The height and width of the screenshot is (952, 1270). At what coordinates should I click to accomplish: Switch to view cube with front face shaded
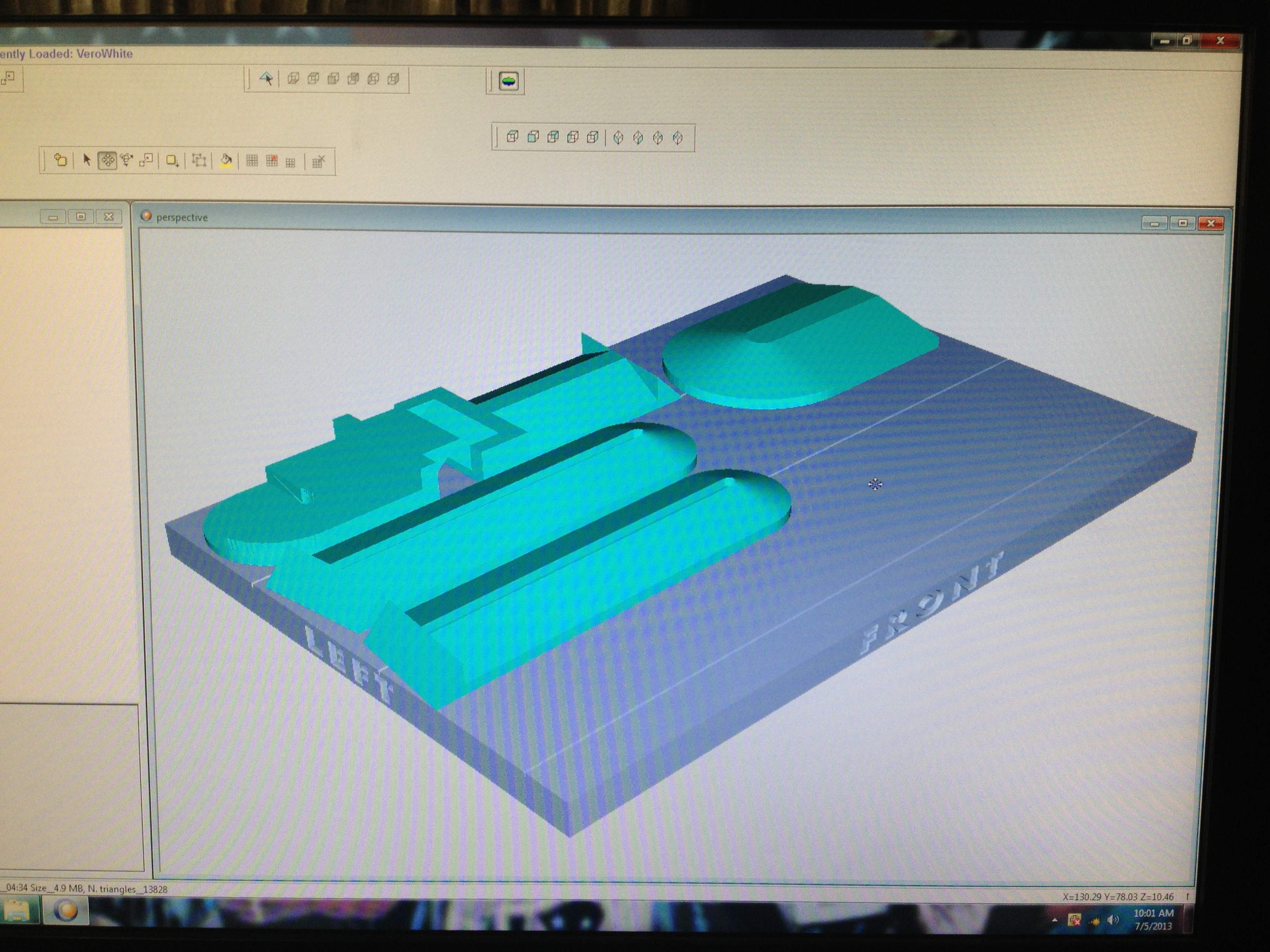pos(533,137)
